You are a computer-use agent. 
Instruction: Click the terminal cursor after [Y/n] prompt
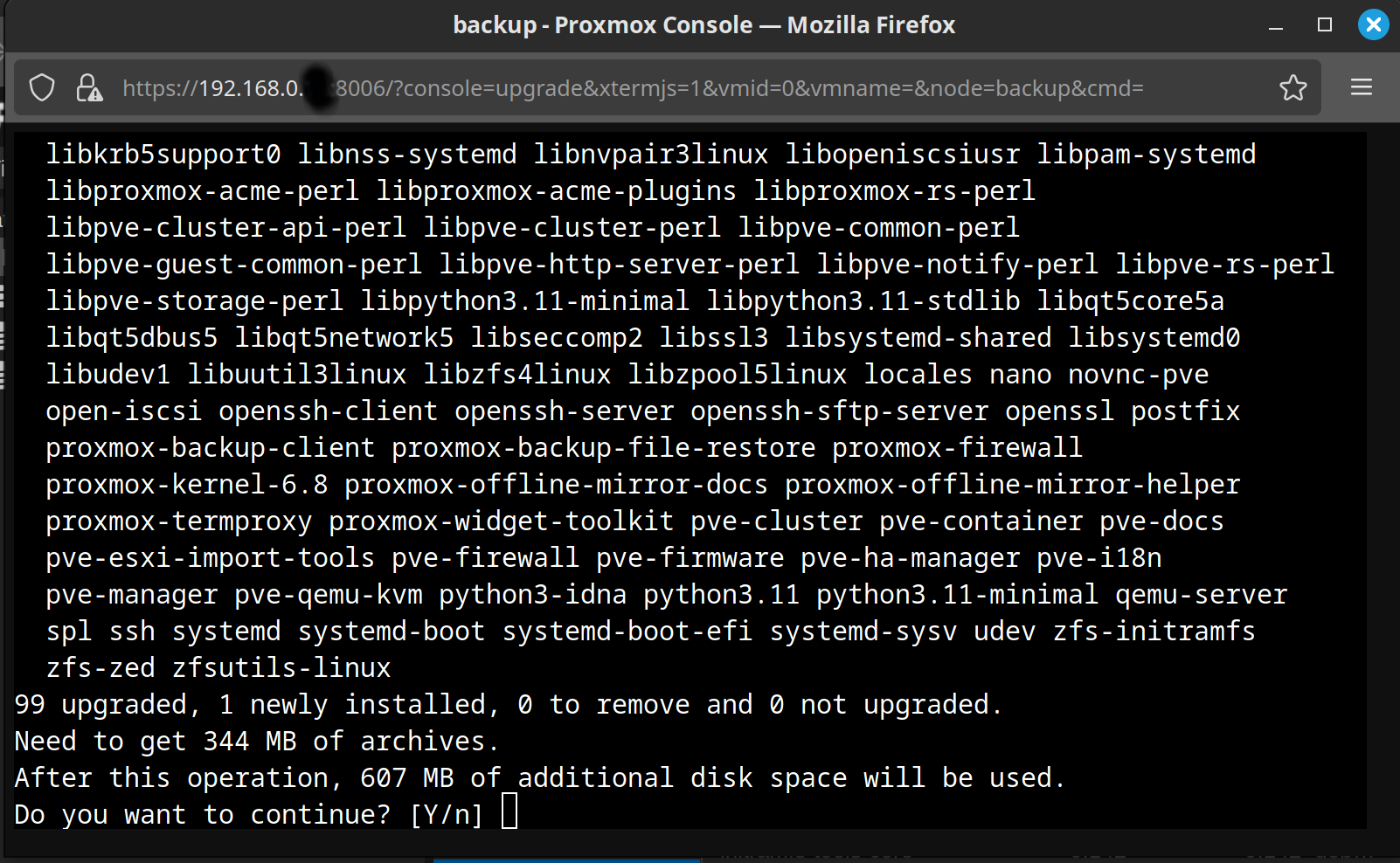point(509,811)
